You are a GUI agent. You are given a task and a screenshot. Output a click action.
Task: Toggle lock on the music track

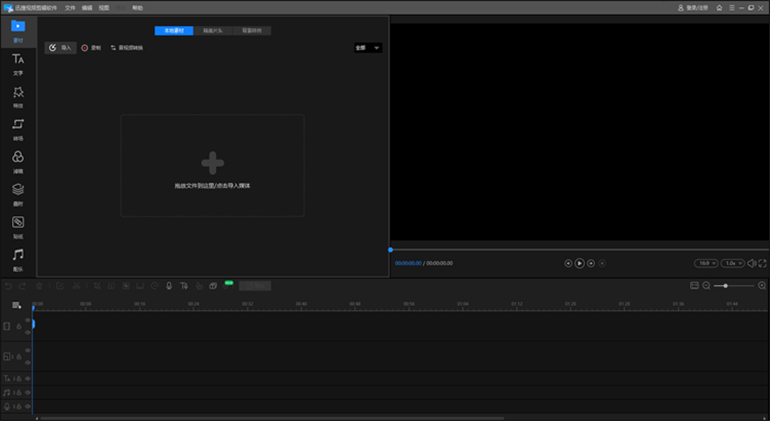18,393
